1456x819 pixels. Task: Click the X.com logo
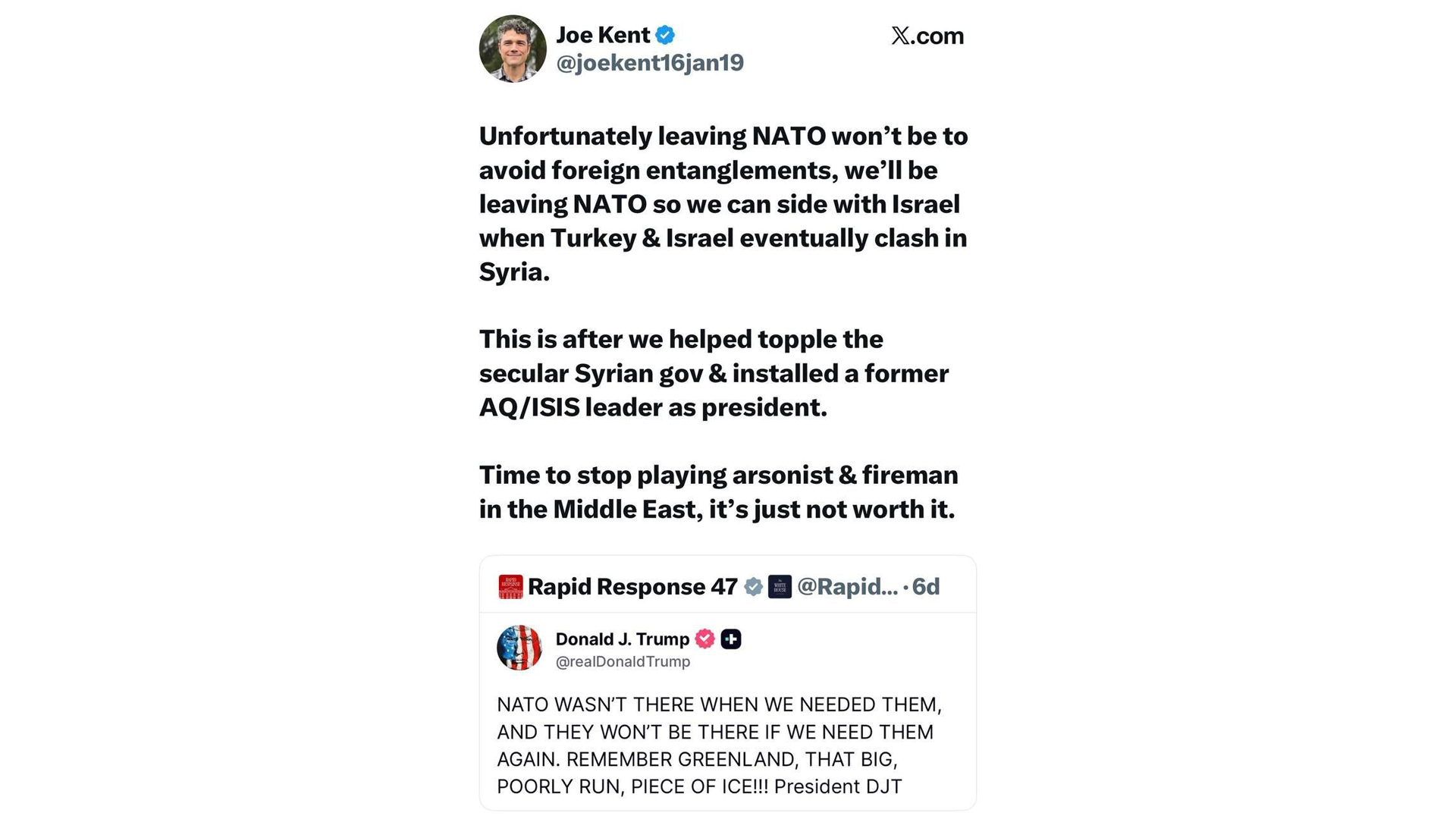coord(927,36)
